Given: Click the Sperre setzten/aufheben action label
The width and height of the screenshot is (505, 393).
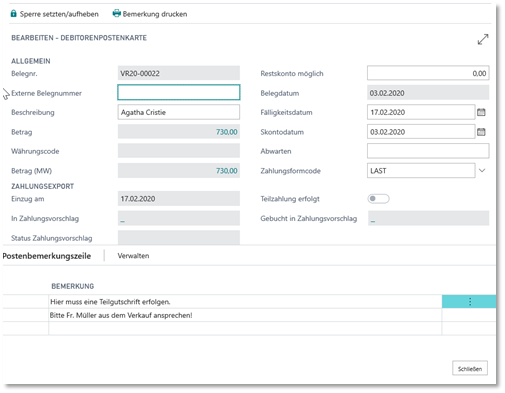Looking at the screenshot, I should coord(59,14).
